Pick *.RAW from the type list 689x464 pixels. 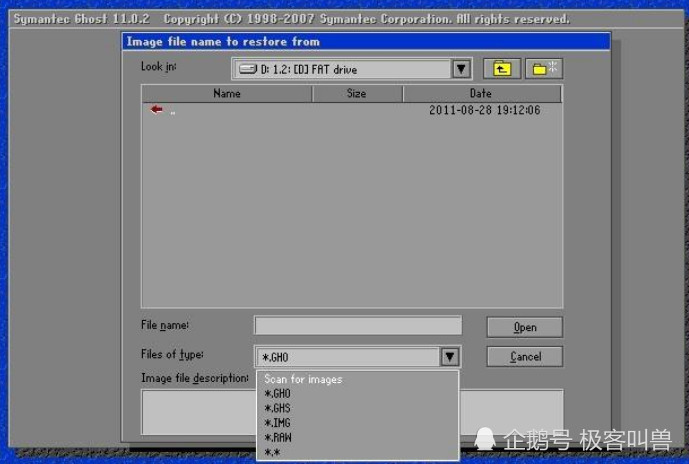pos(278,438)
